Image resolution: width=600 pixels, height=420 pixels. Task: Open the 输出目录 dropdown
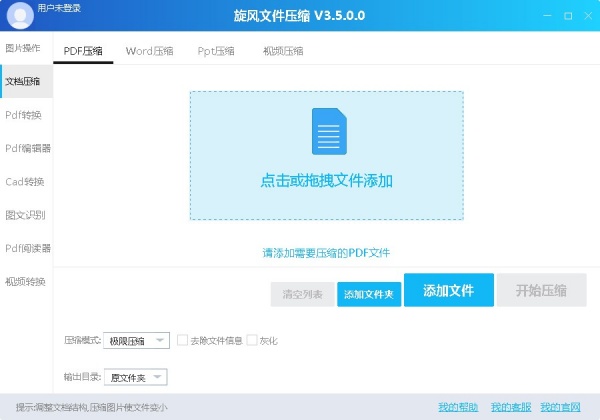tap(131, 377)
